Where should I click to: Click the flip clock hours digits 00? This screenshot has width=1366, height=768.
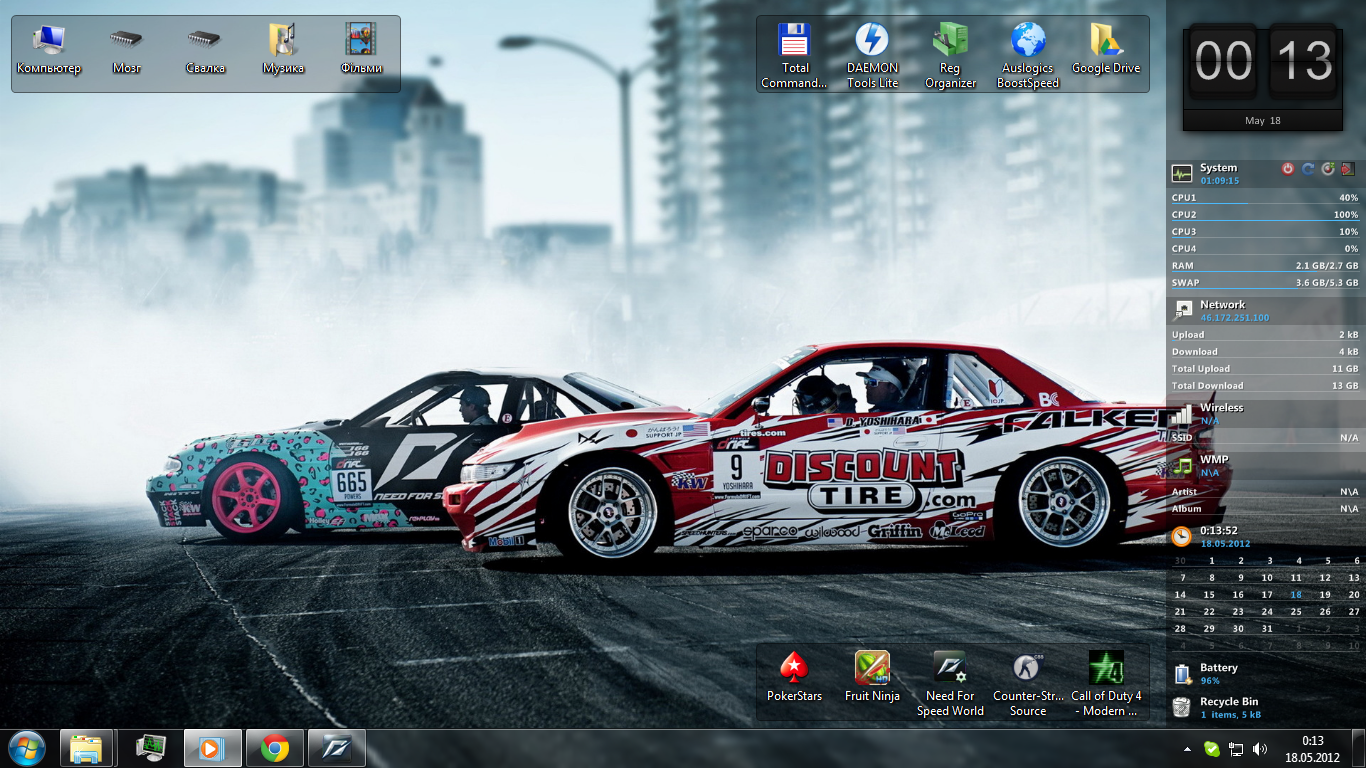click(x=1223, y=62)
